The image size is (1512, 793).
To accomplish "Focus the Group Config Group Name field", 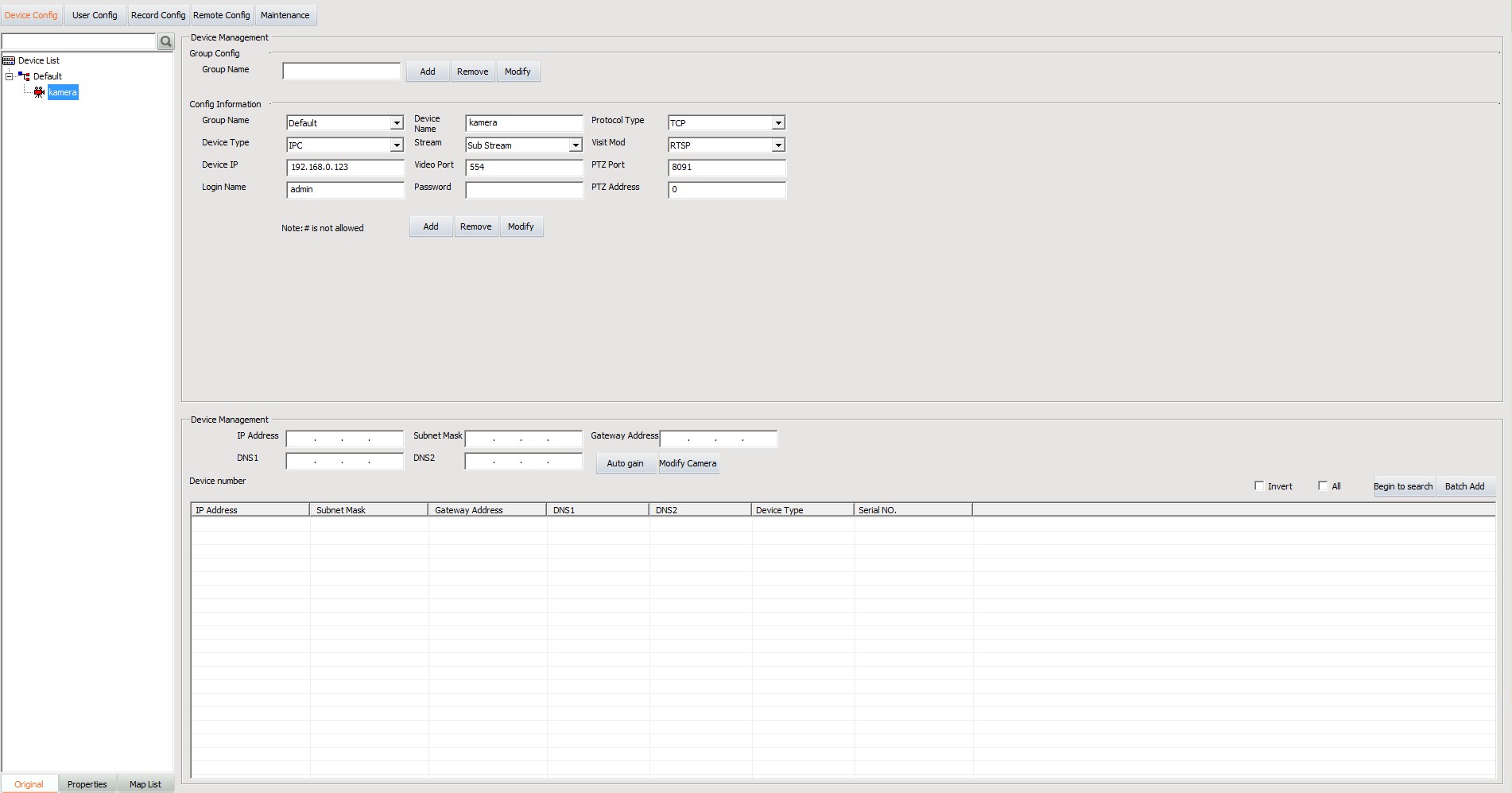I will click(342, 72).
